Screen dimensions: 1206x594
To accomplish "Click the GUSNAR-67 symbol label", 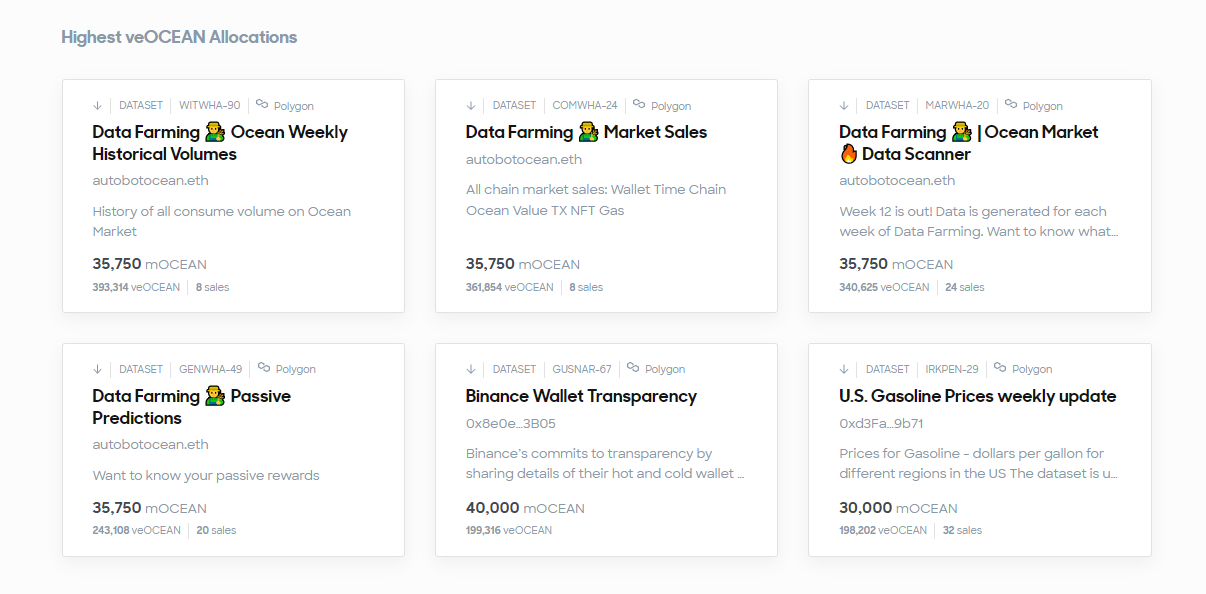I will pyautogui.click(x=582, y=369).
